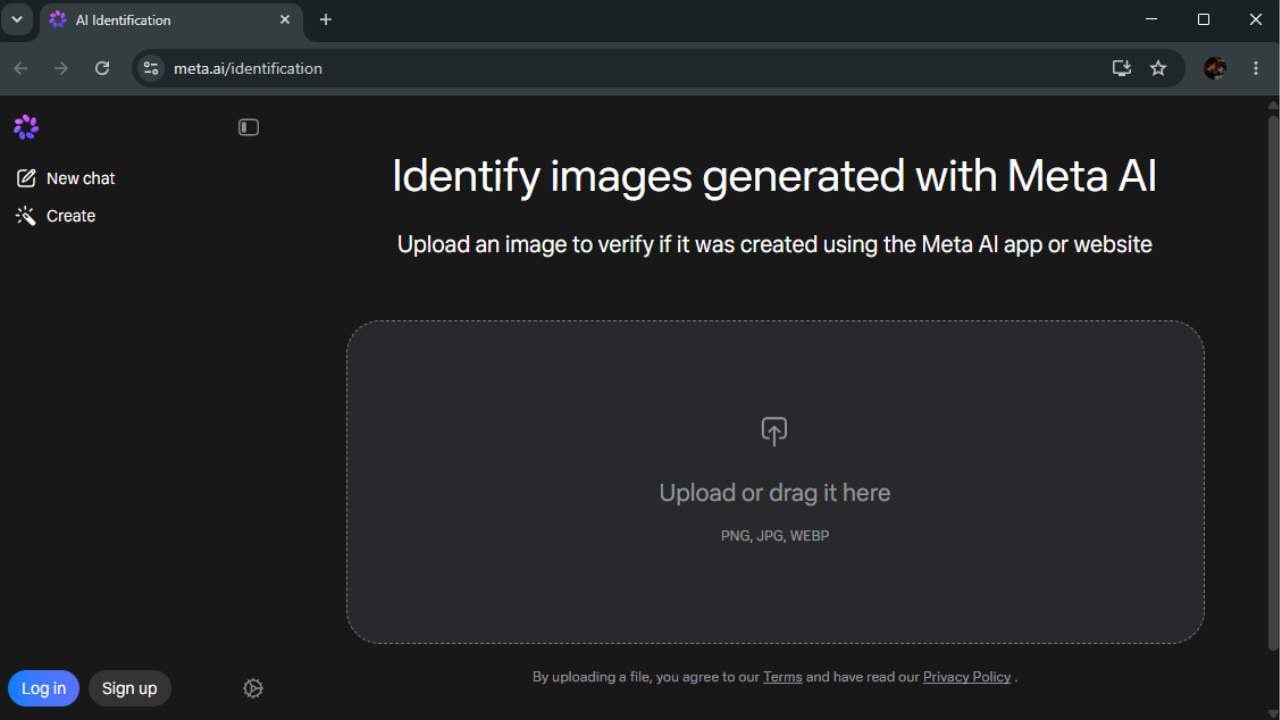Maximize the Chrome window
1280x720 pixels.
click(x=1203, y=19)
